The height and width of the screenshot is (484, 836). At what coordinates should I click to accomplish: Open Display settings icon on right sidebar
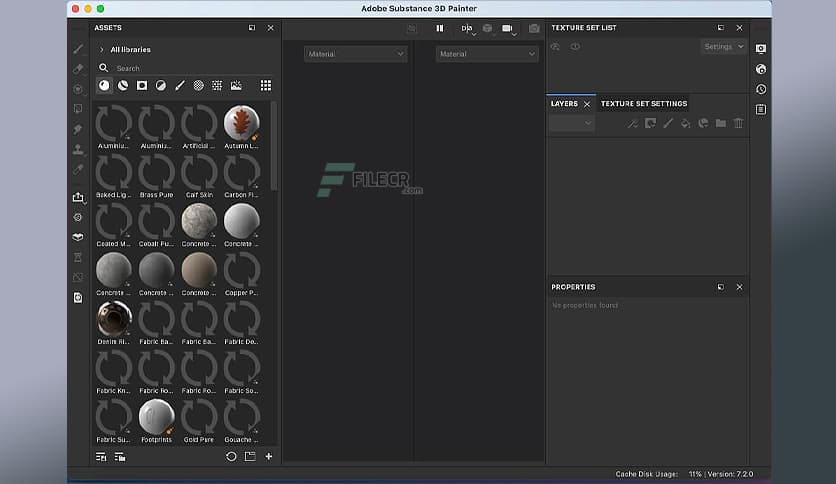(761, 49)
